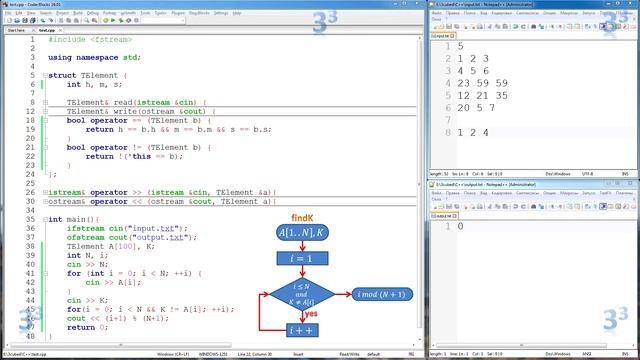Click Paste icon in Code::Blocks toolbar
The image size is (640, 360).
point(76,20)
